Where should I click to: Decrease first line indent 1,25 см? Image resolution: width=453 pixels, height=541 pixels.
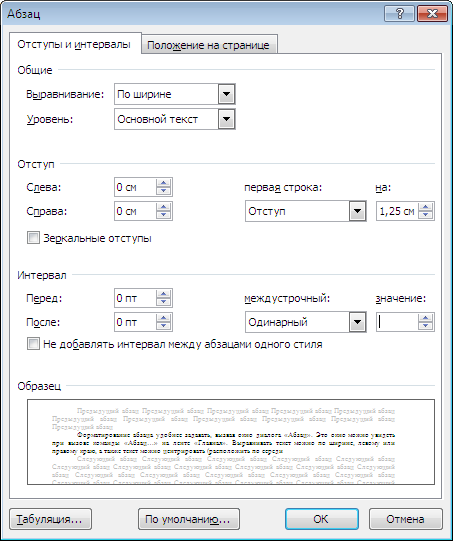click(x=426, y=215)
